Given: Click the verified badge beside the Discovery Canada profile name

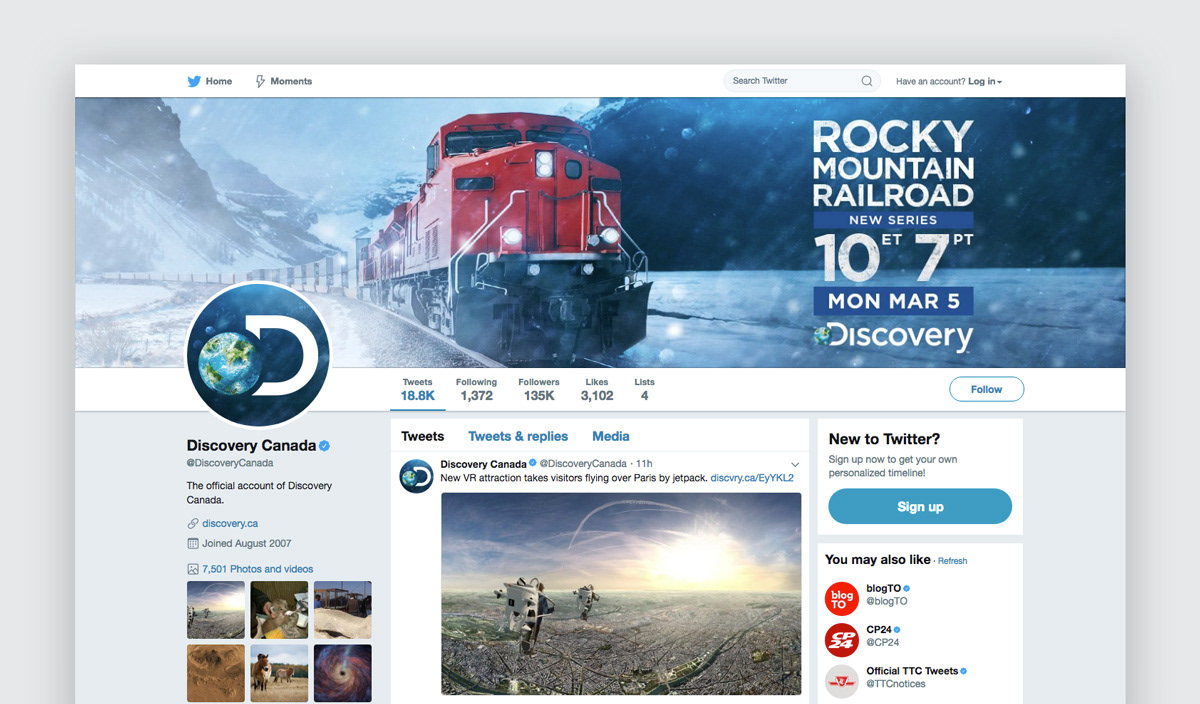Looking at the screenshot, I should (x=325, y=446).
